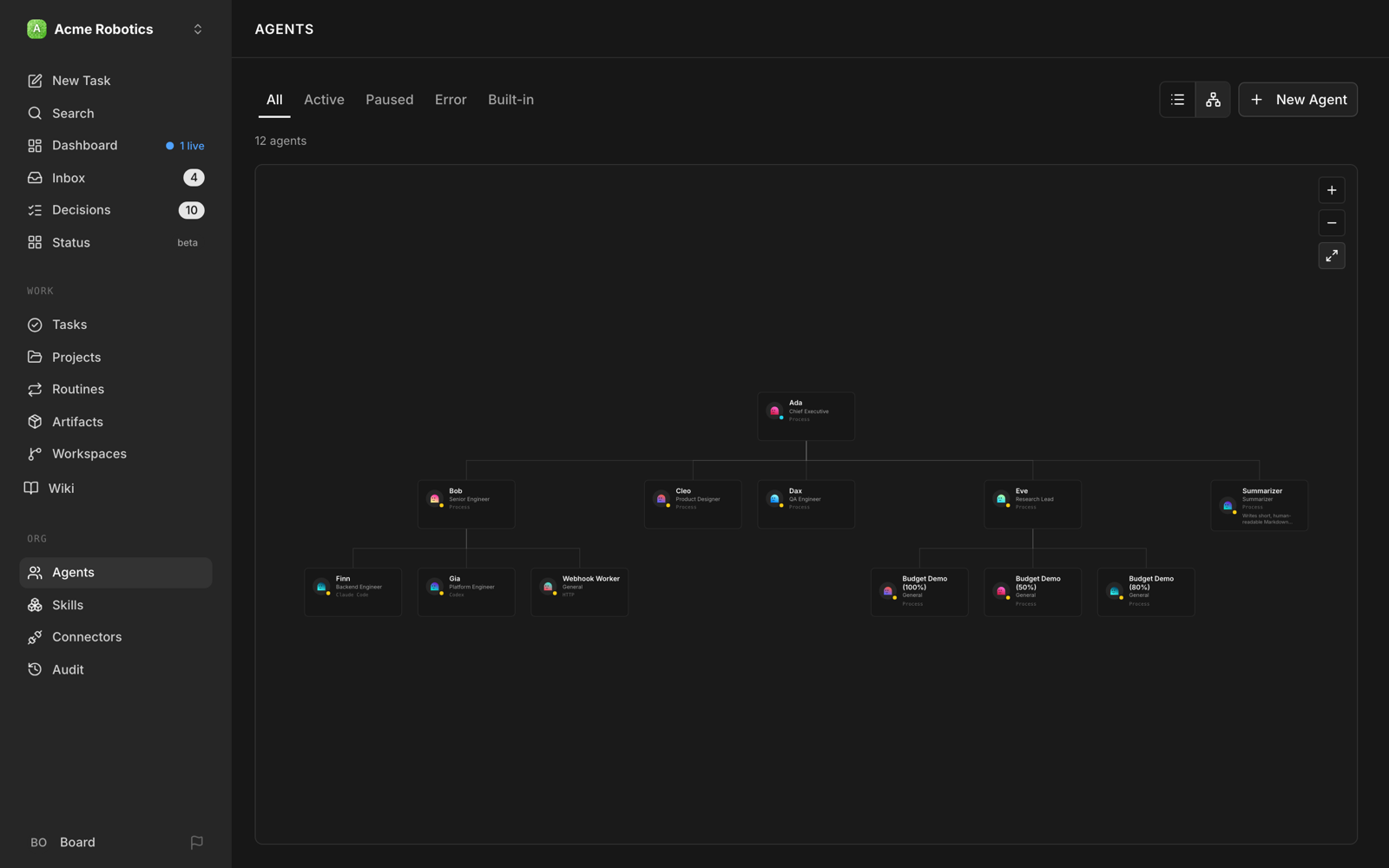
Task: Switch to the Built-in tab
Action: tap(510, 100)
